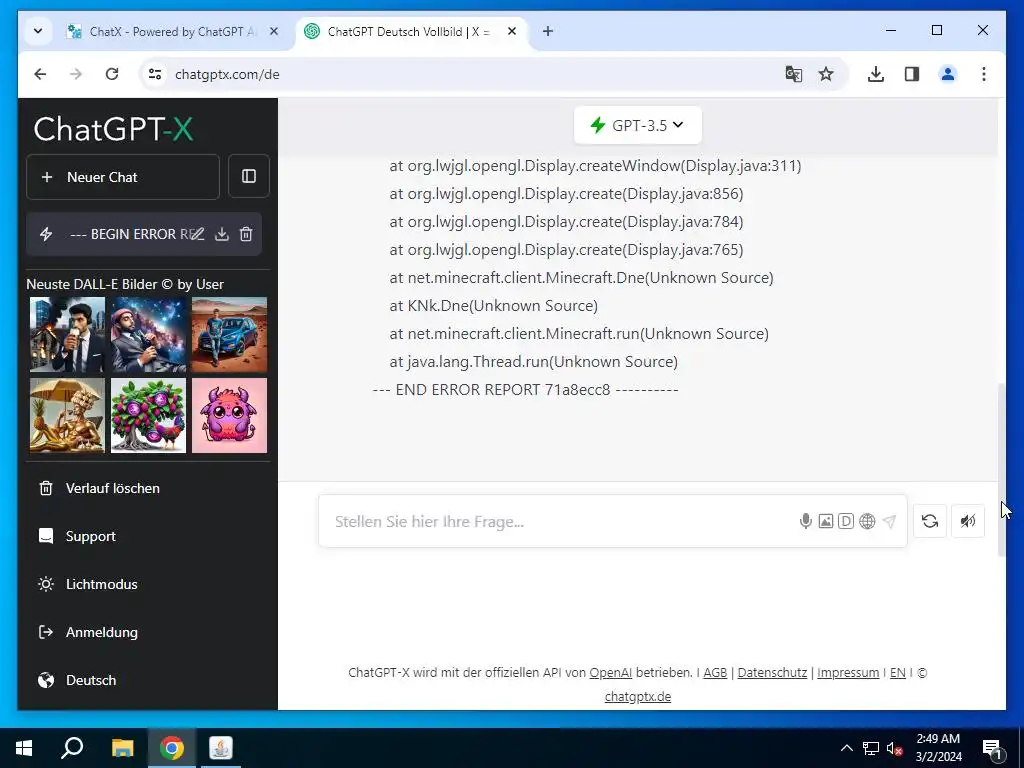Viewport: 1024px width, 768px height.
Task: Open the notification center icon
Action: tap(992, 748)
